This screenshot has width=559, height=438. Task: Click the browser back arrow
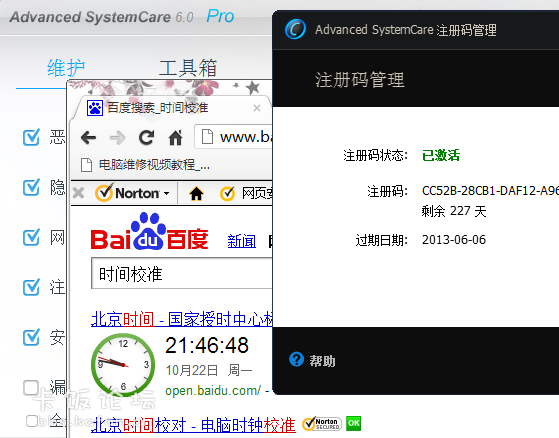[x=88, y=138]
